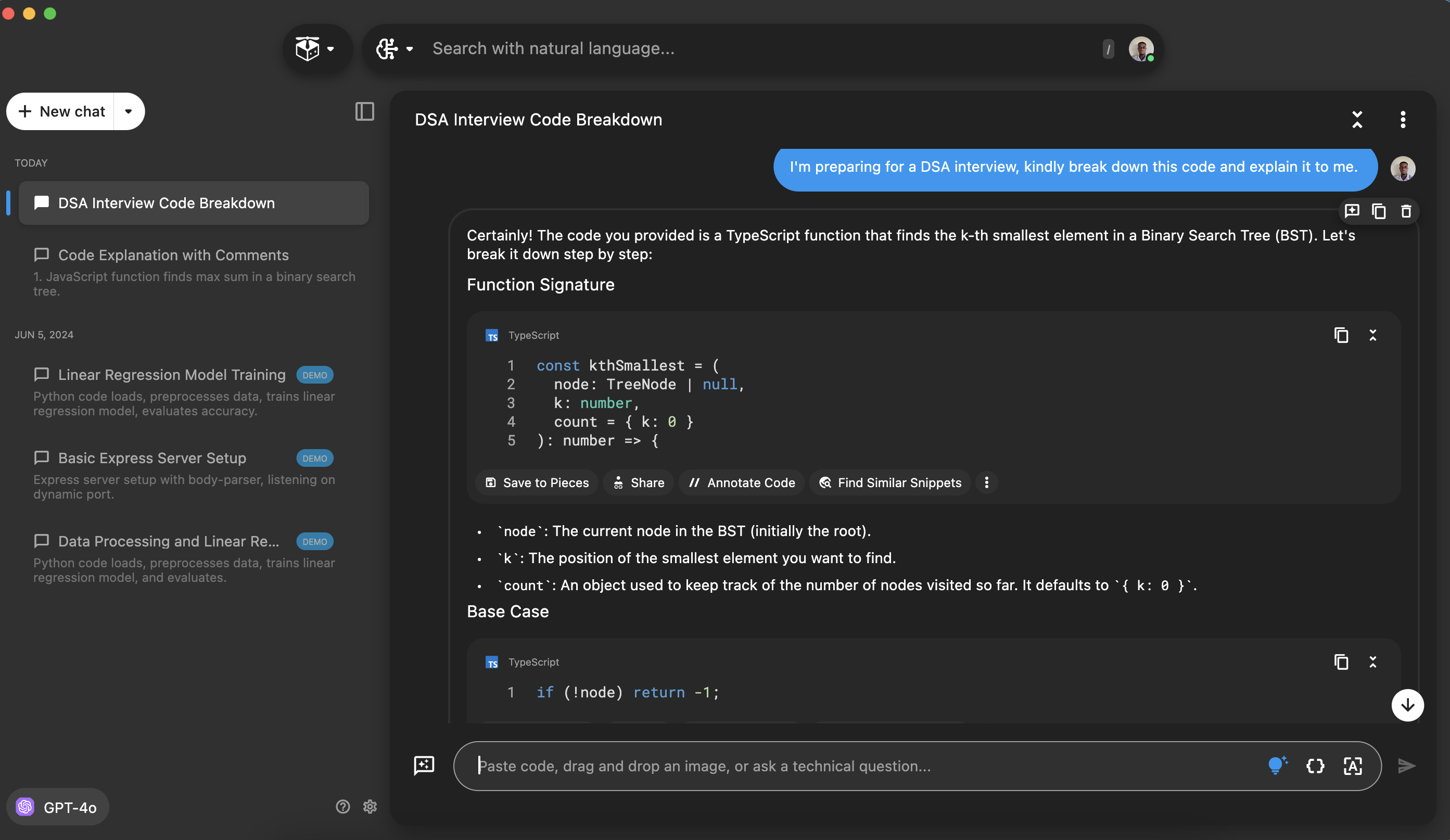Click the lightbulb suggestions icon in input
1450x840 pixels.
point(1277,766)
